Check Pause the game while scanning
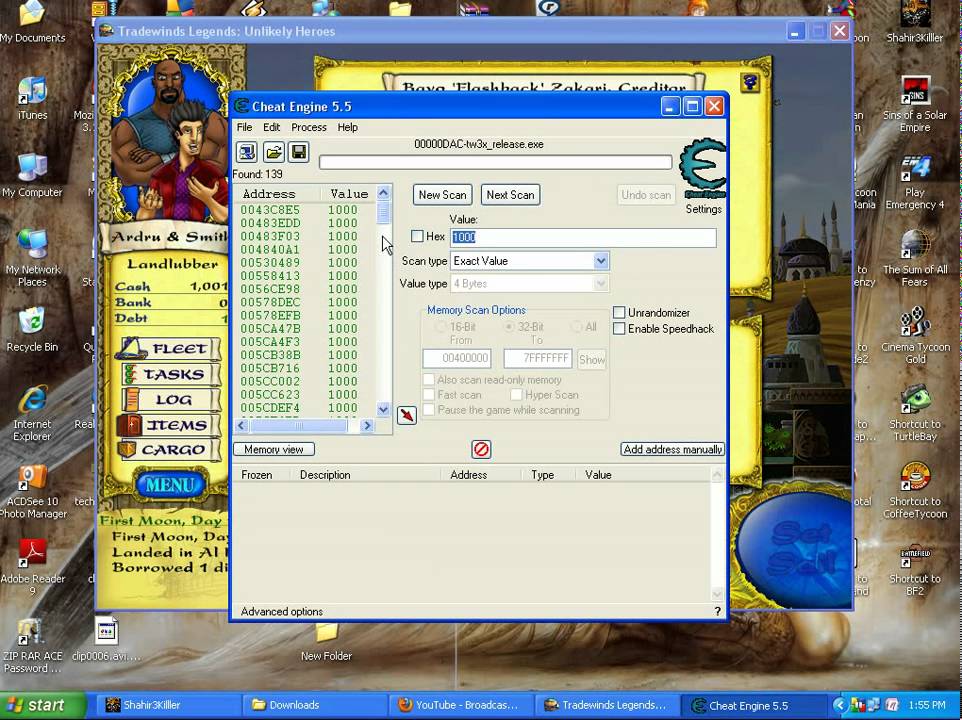 click(429, 410)
